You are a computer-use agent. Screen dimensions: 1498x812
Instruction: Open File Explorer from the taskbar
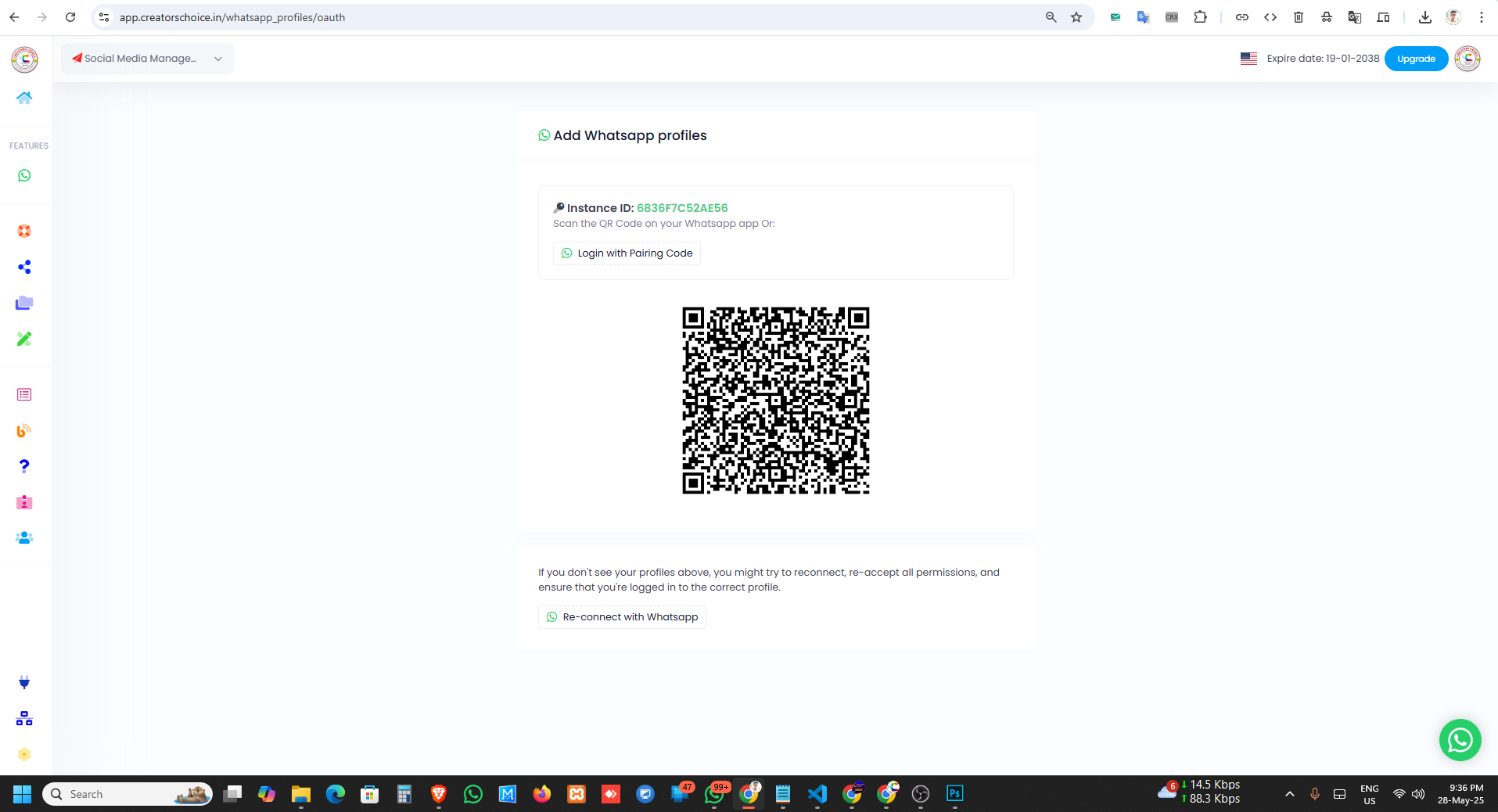pyautogui.click(x=301, y=794)
